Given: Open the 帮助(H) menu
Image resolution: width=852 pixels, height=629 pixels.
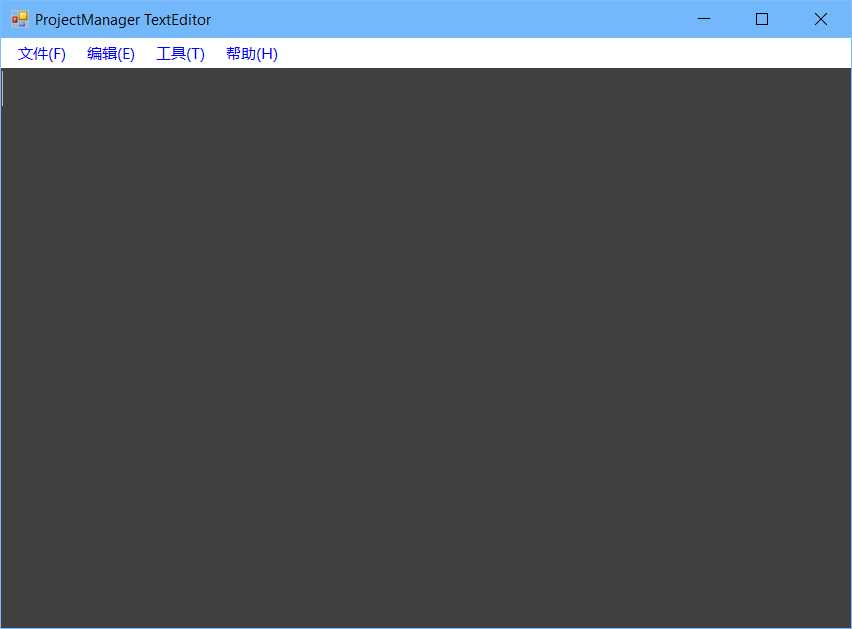Looking at the screenshot, I should click(252, 54).
